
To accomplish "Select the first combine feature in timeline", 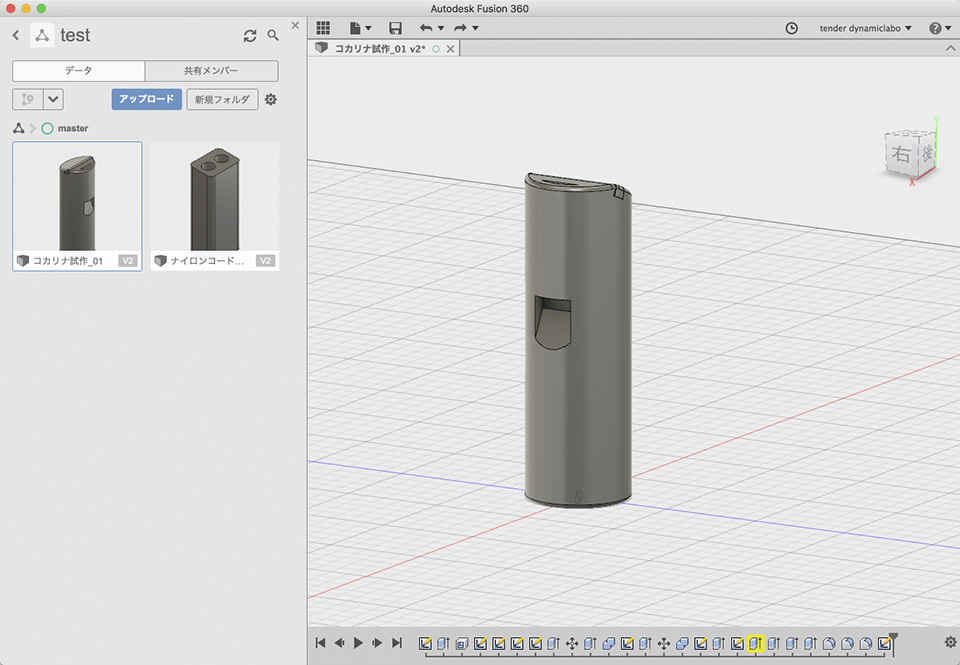I will [609, 643].
